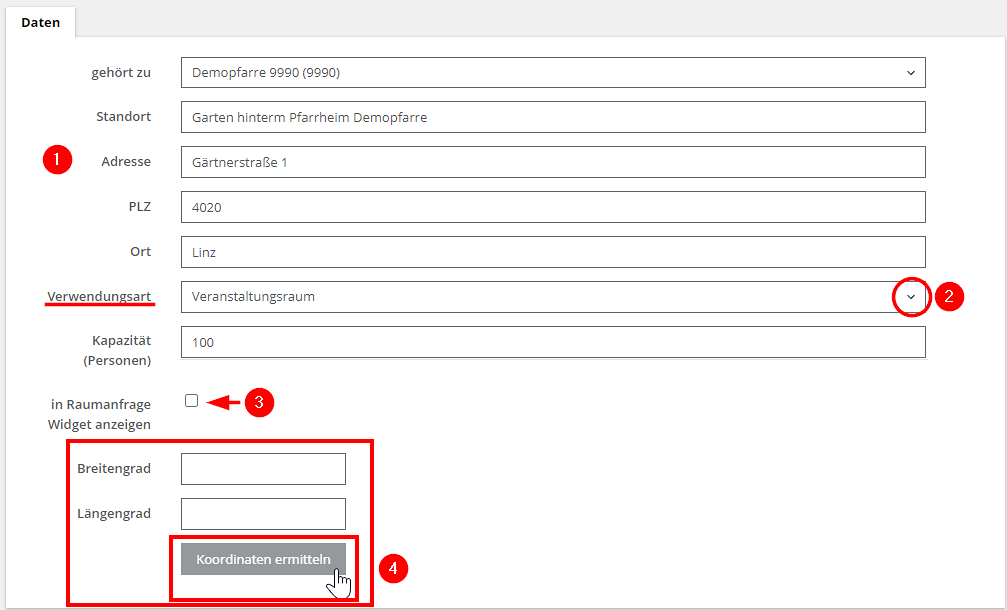The width and height of the screenshot is (1007, 610).
Task: Click the red annotation marker number 4
Action: point(394,568)
